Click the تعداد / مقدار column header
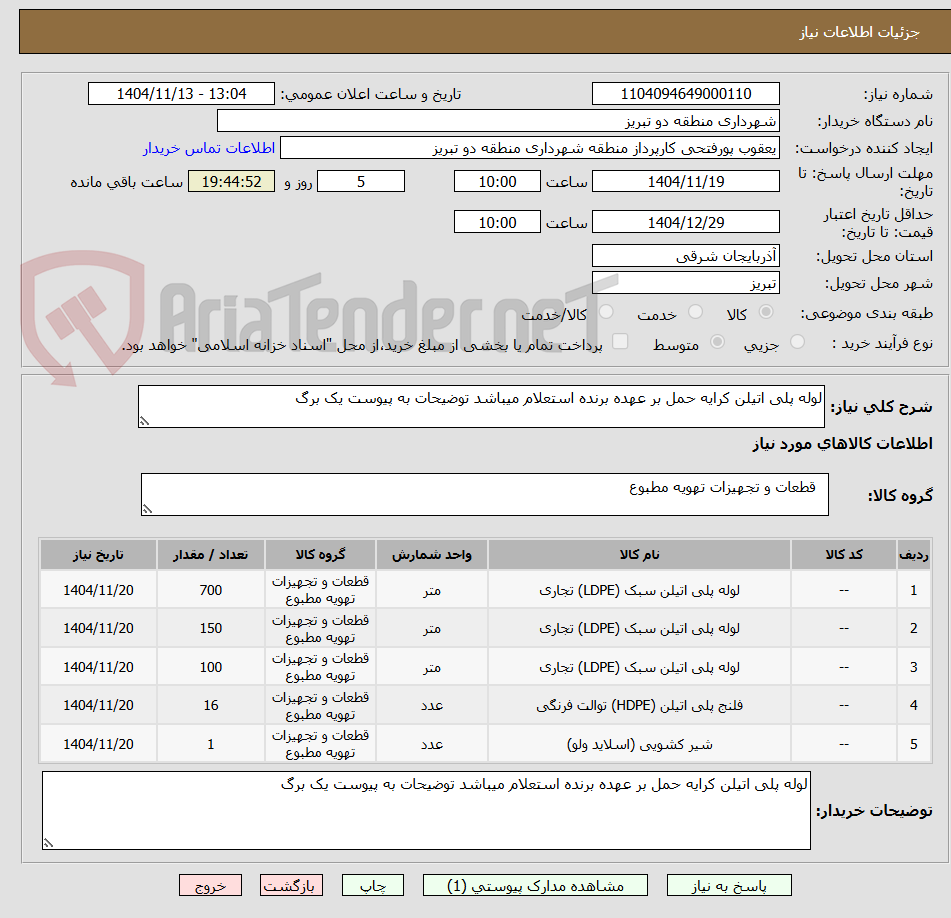This screenshot has width=951, height=918. tap(210, 554)
